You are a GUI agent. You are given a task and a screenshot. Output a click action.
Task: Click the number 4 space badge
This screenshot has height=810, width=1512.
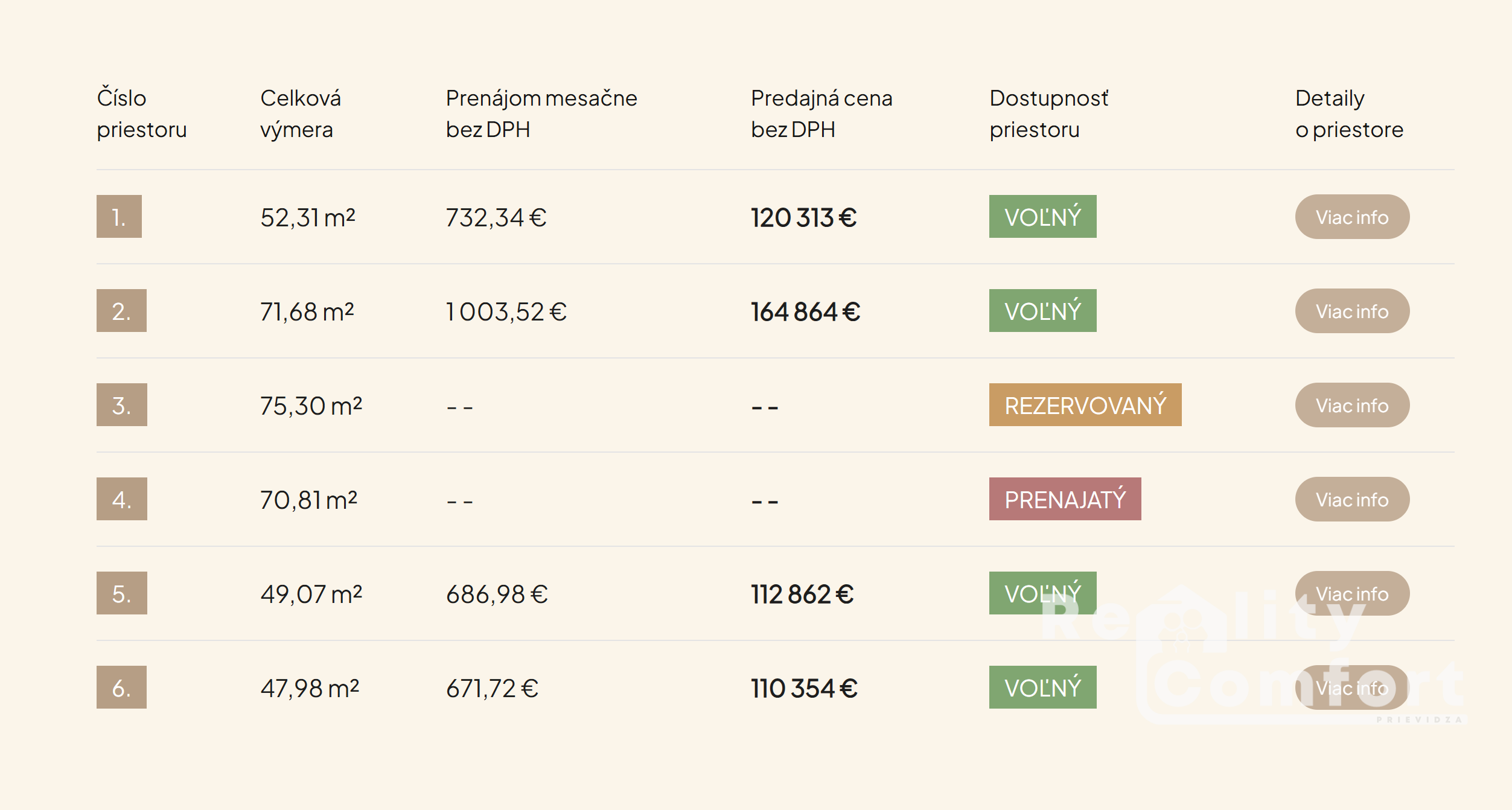(121, 499)
